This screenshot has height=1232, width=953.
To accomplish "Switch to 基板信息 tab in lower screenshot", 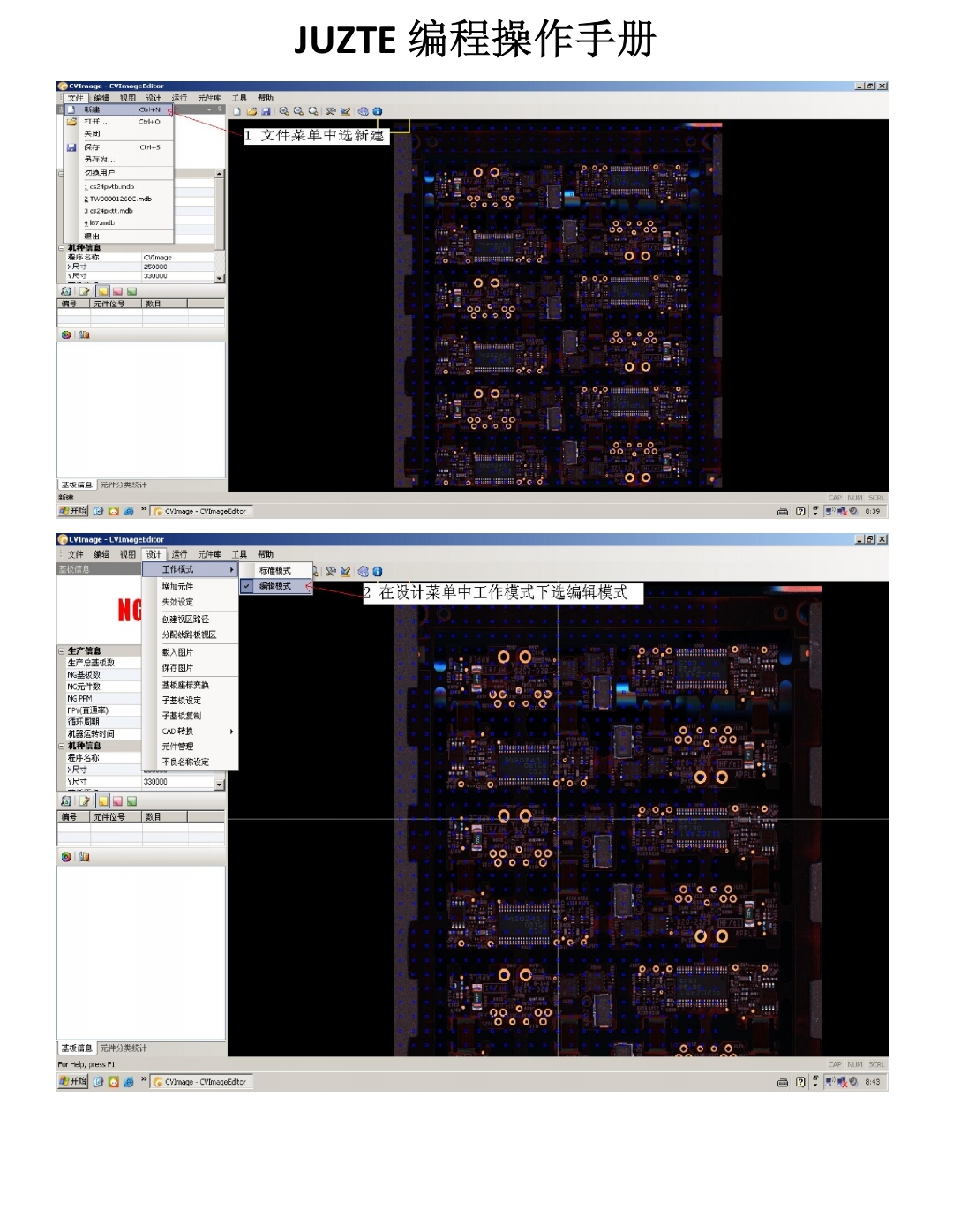I will coord(77,1048).
